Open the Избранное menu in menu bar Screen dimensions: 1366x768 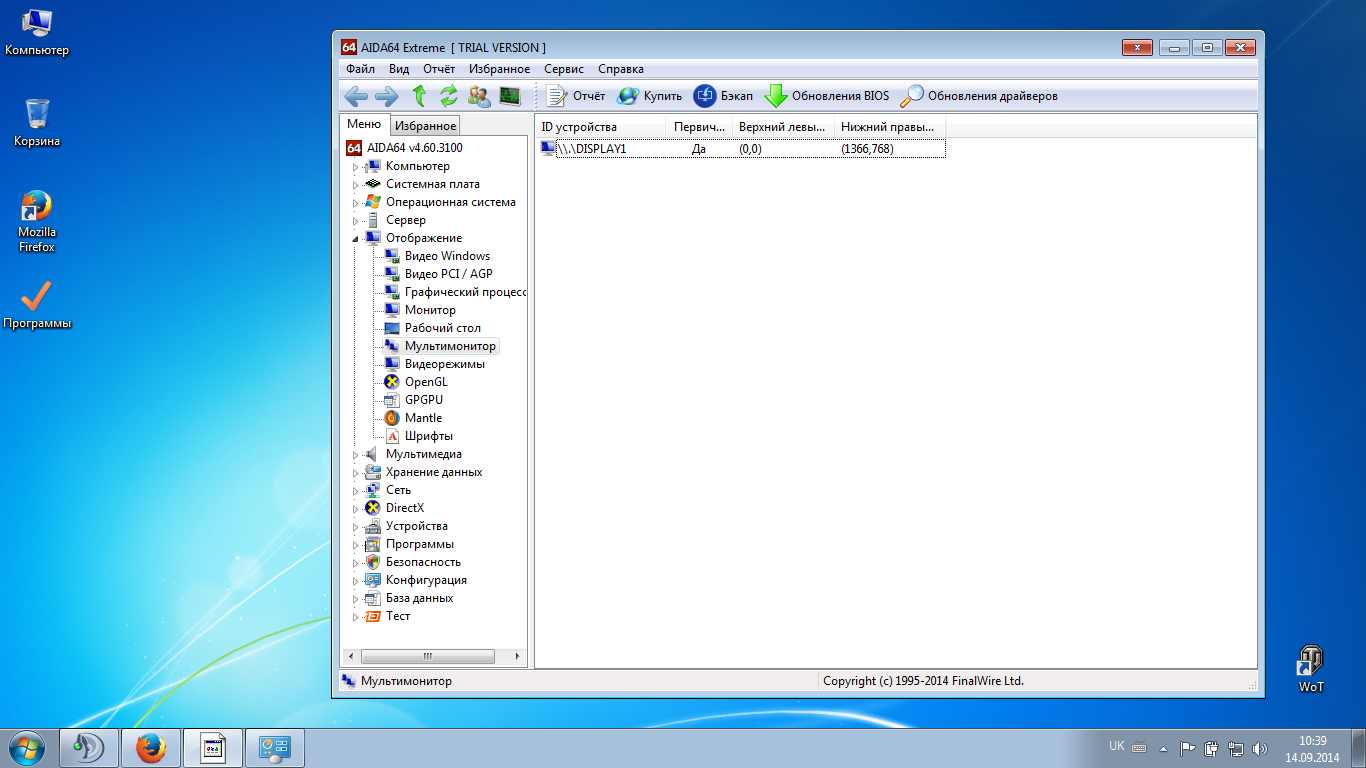499,69
